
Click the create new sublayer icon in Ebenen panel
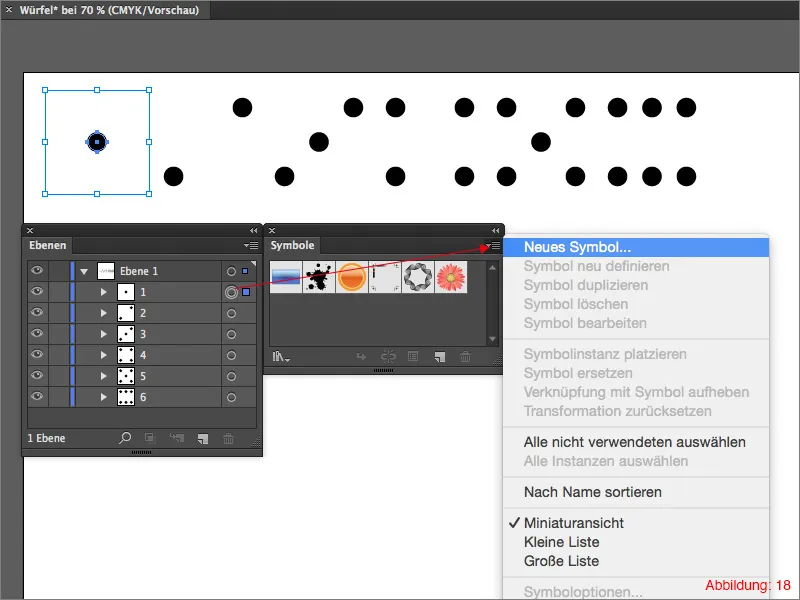[177, 438]
